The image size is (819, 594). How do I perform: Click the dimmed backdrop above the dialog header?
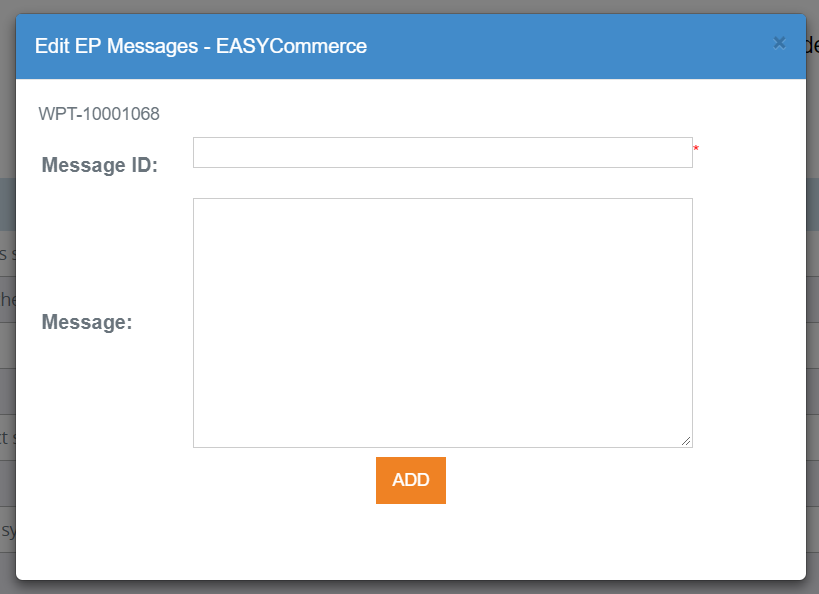coord(410,6)
